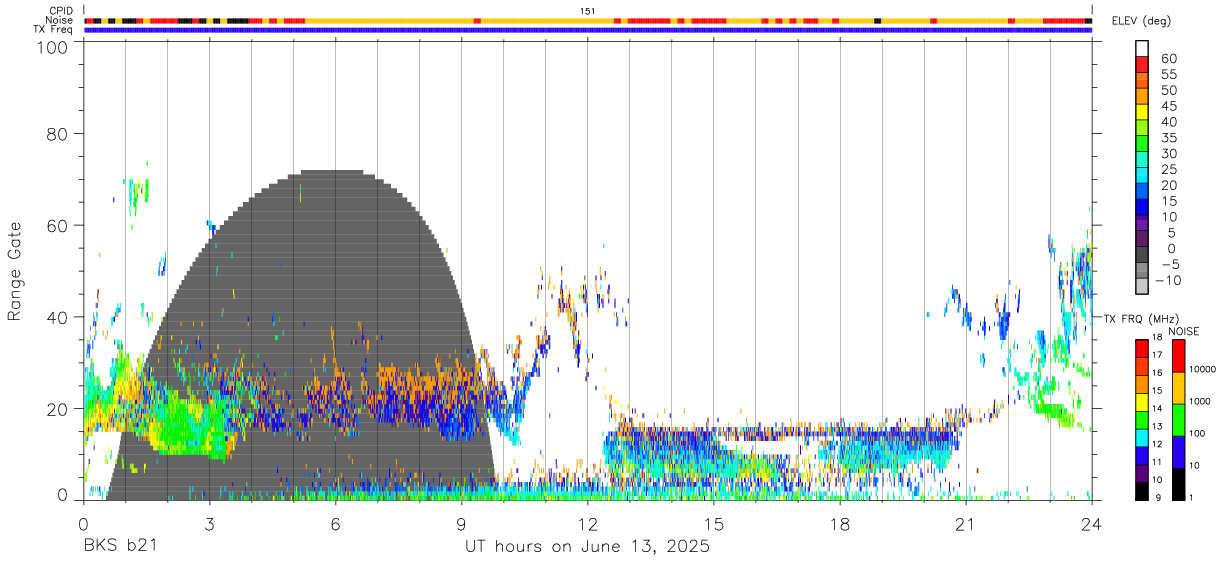Image resolution: width=1228 pixels, height=567 pixels.
Task: Click the "80" range gate tick label
Action: [x=57, y=134]
